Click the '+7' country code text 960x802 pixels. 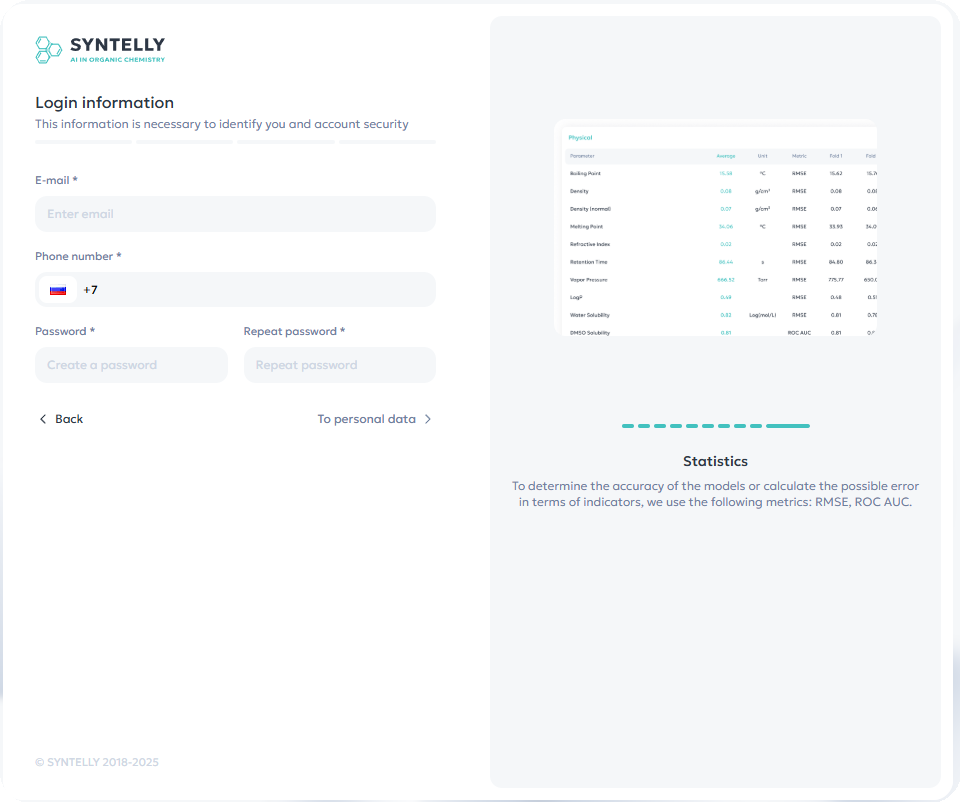point(91,289)
